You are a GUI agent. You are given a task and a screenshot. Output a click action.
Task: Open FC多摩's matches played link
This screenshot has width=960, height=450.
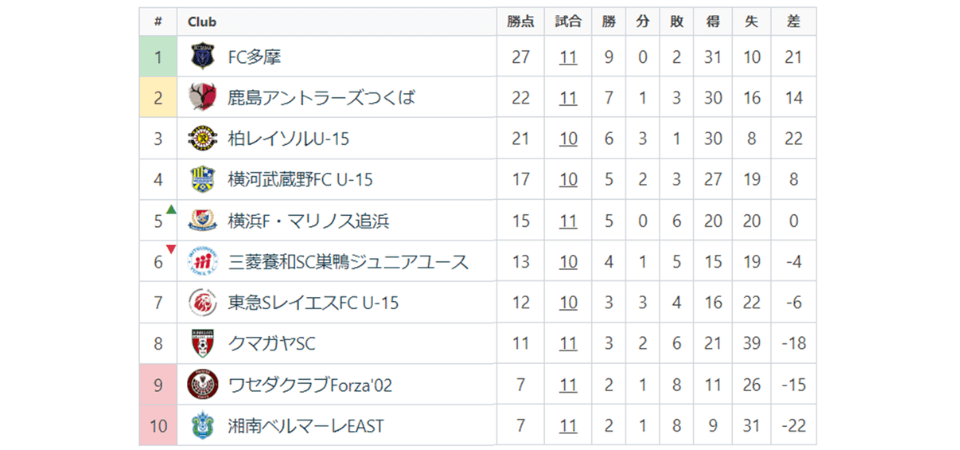[x=568, y=57]
